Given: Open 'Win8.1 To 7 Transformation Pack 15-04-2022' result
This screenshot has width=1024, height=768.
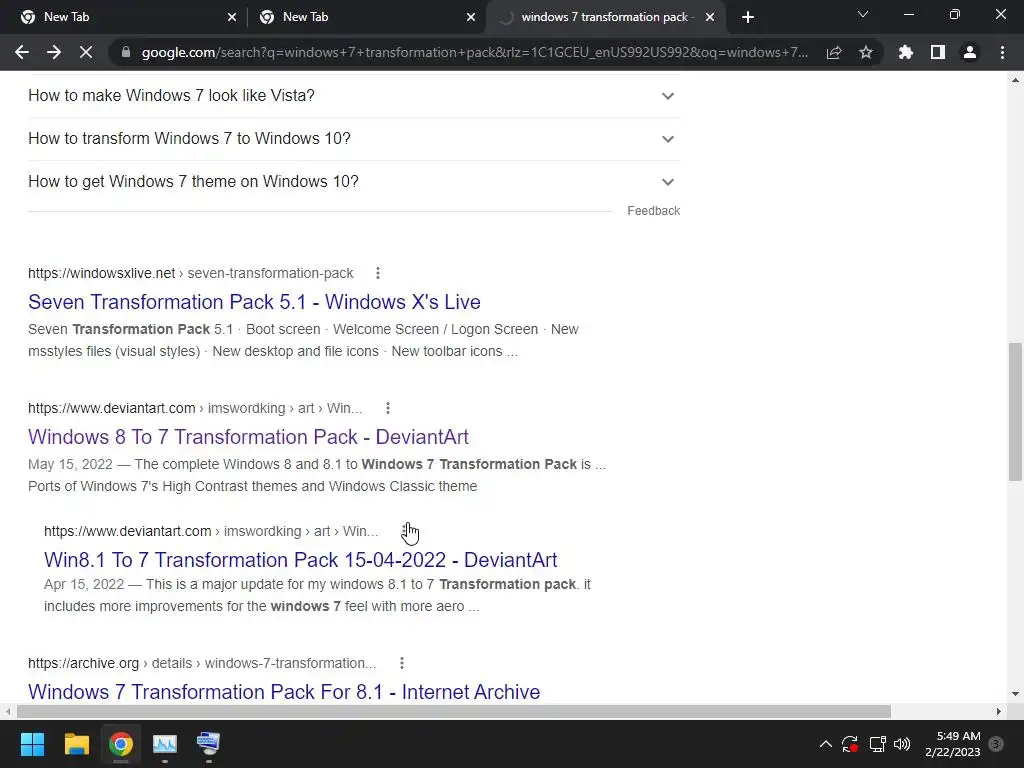Looking at the screenshot, I should (x=300, y=560).
